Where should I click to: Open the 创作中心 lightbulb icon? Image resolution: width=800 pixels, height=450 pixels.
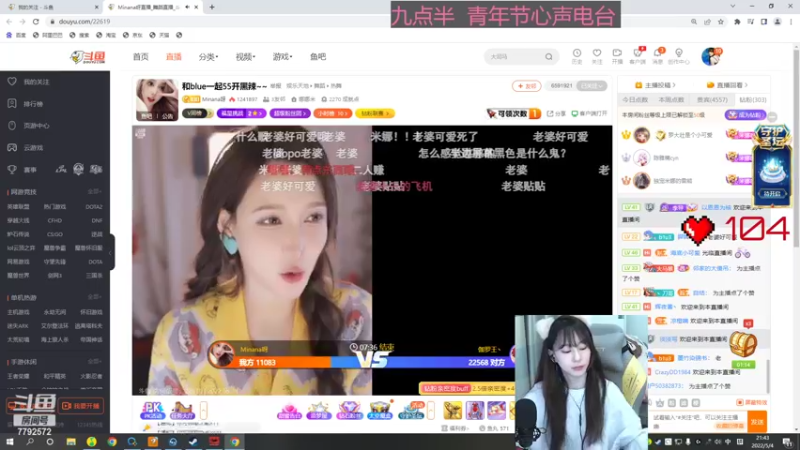tap(679, 56)
